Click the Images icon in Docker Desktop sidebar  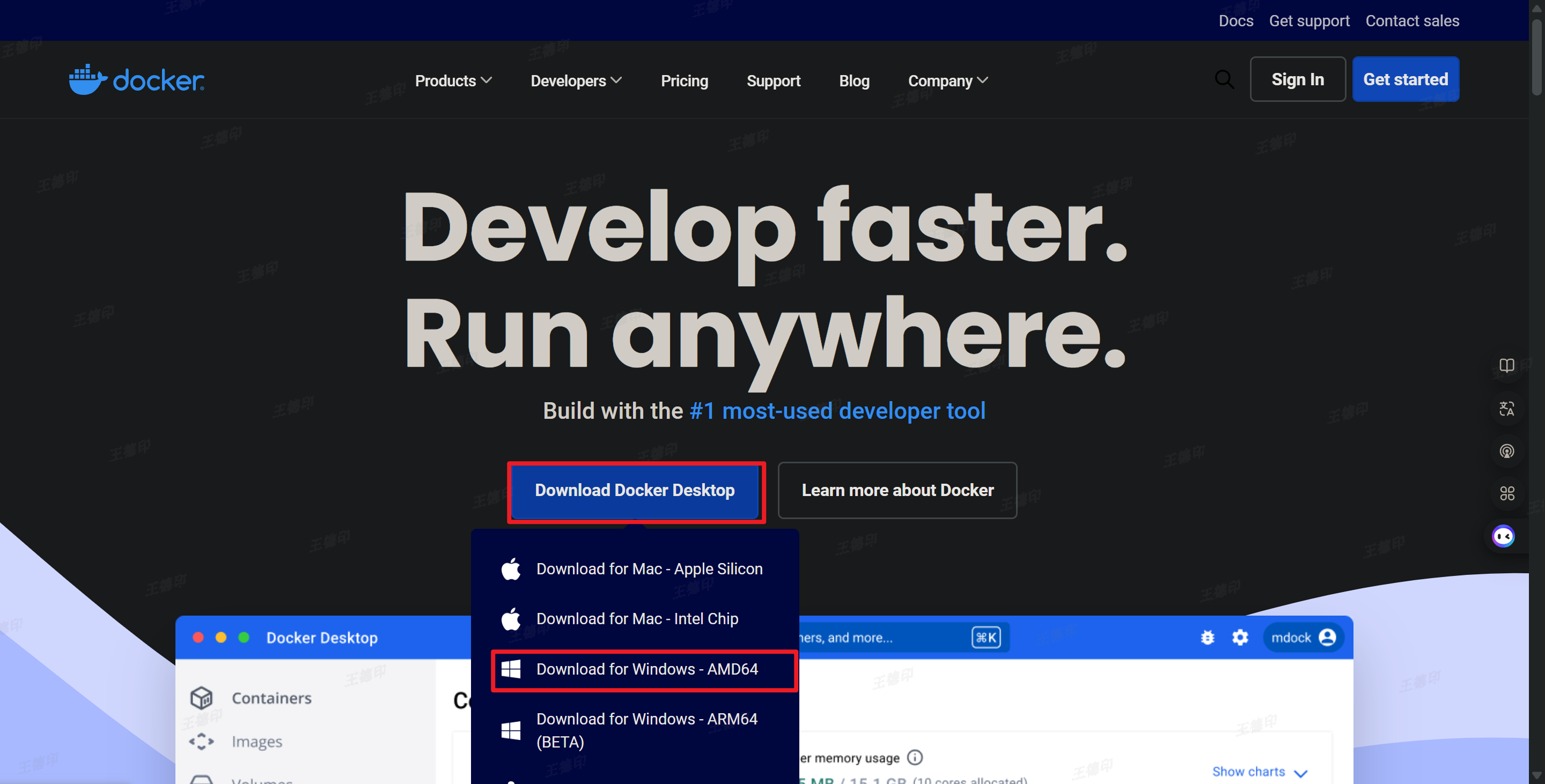tap(202, 742)
